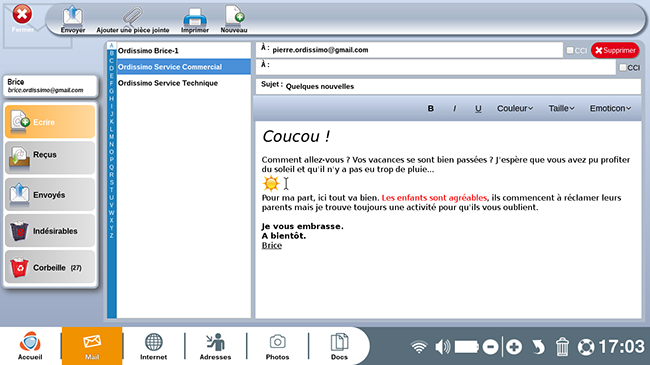Open the Indésirables spam folder

(50, 231)
